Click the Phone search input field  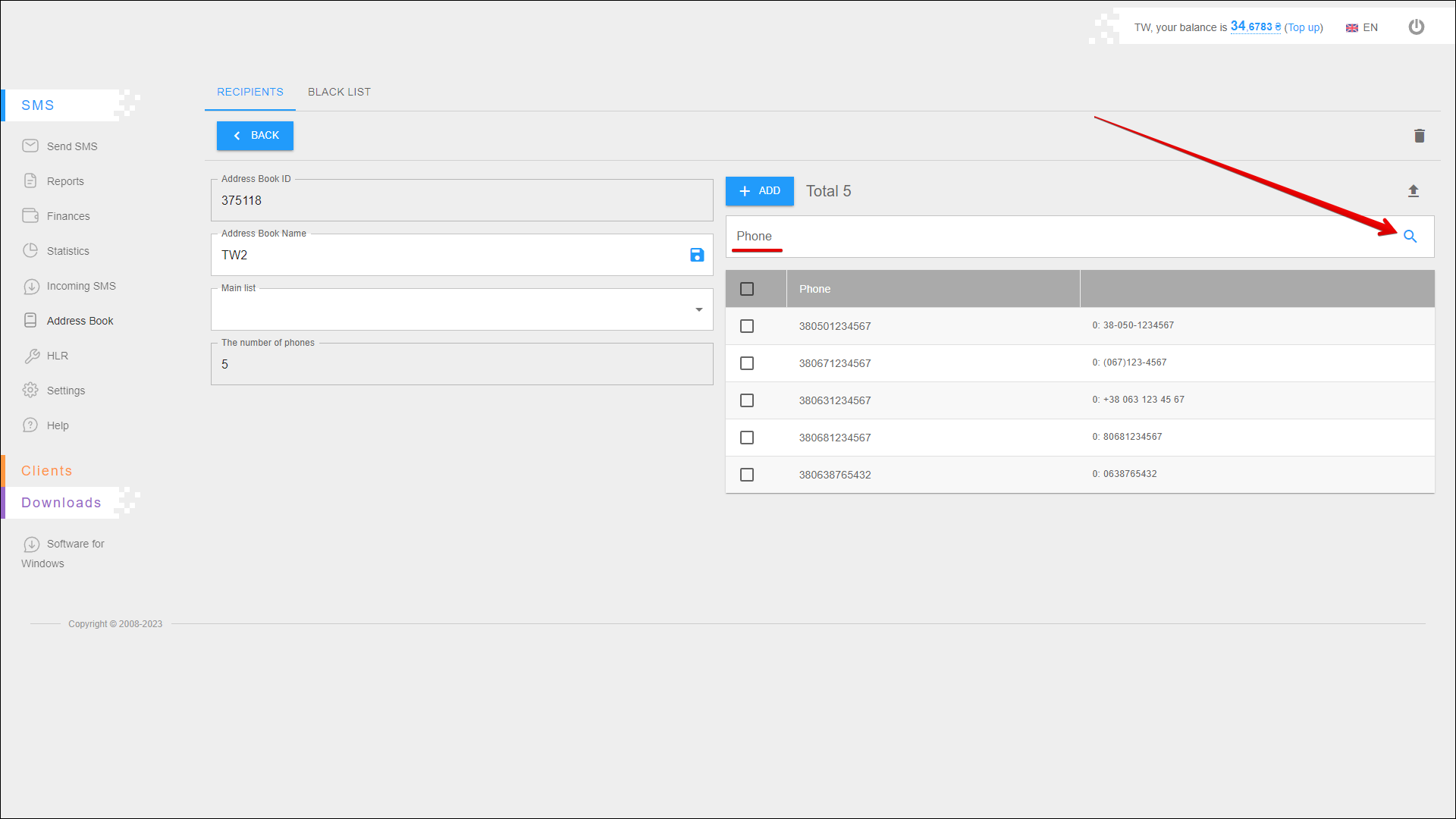point(1062,237)
